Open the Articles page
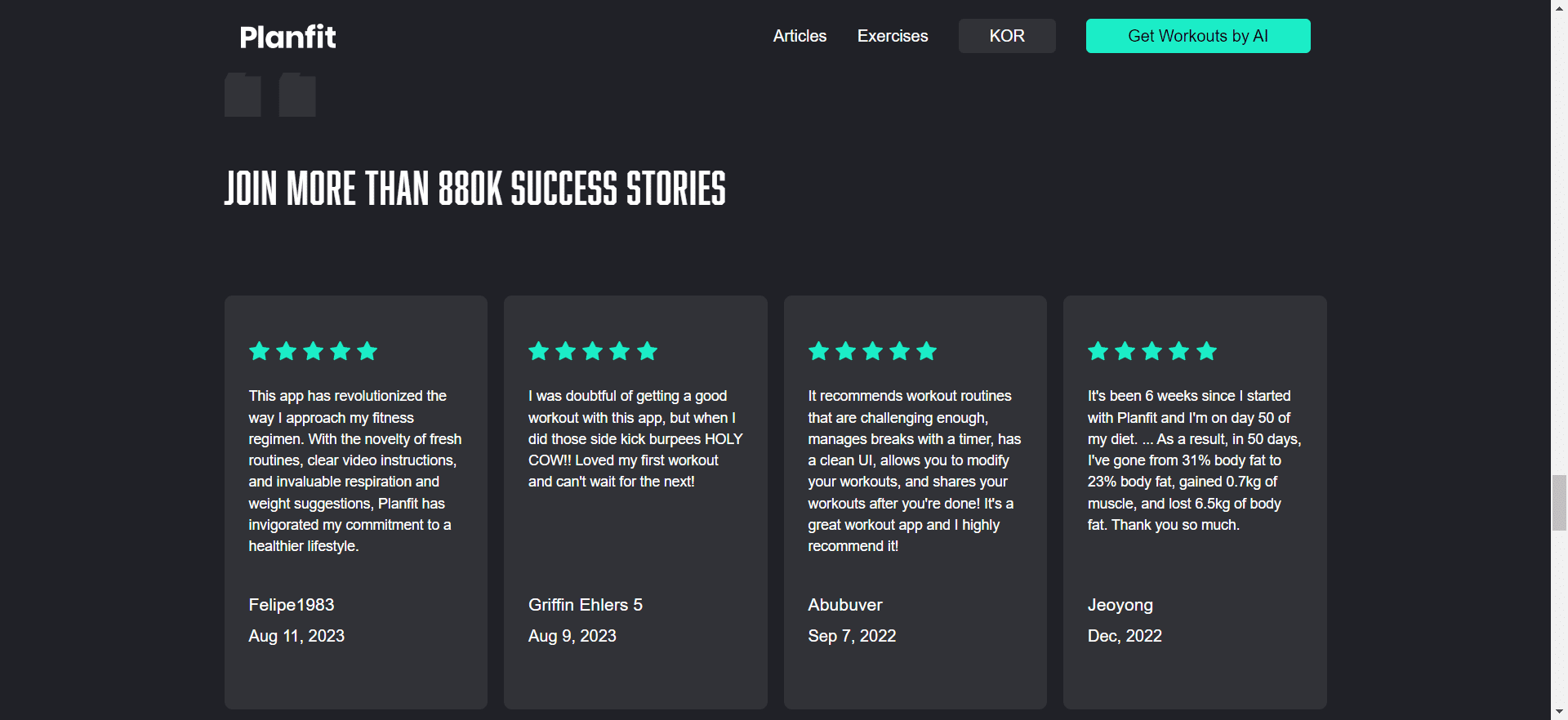This screenshot has width=1568, height=720. [x=800, y=36]
